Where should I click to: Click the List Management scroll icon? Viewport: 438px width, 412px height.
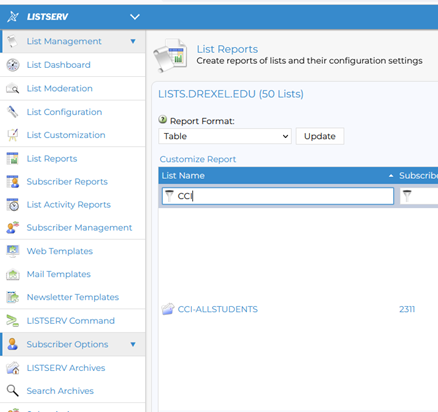13,41
